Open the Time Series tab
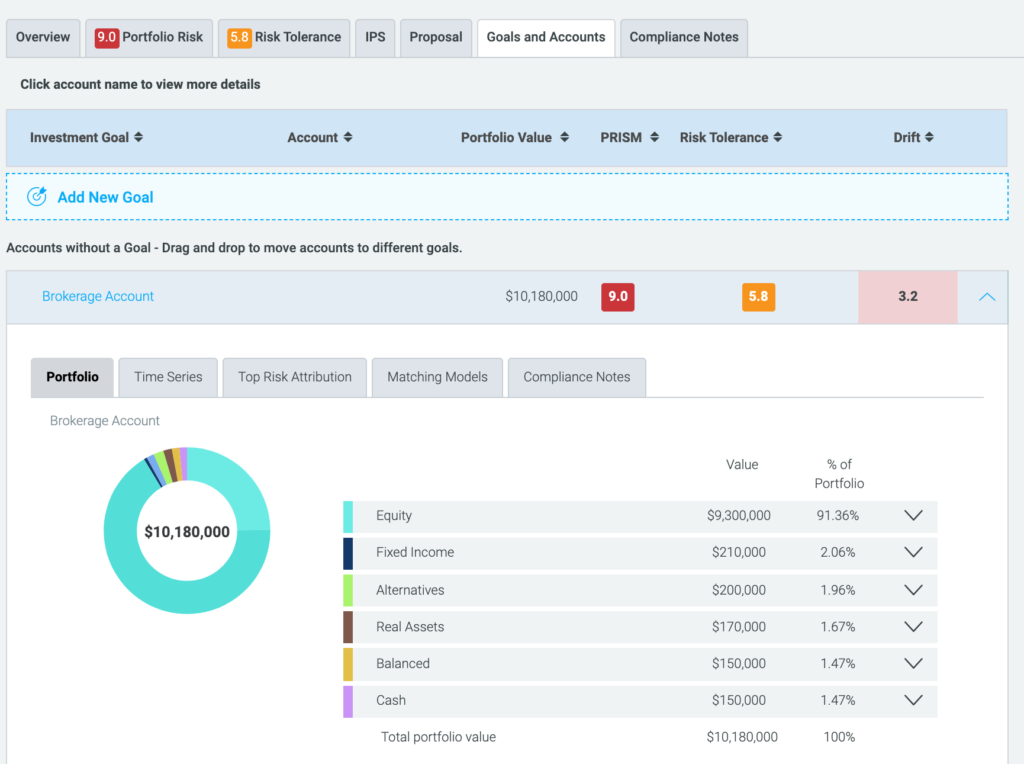The height and width of the screenshot is (764, 1024). [x=168, y=377]
